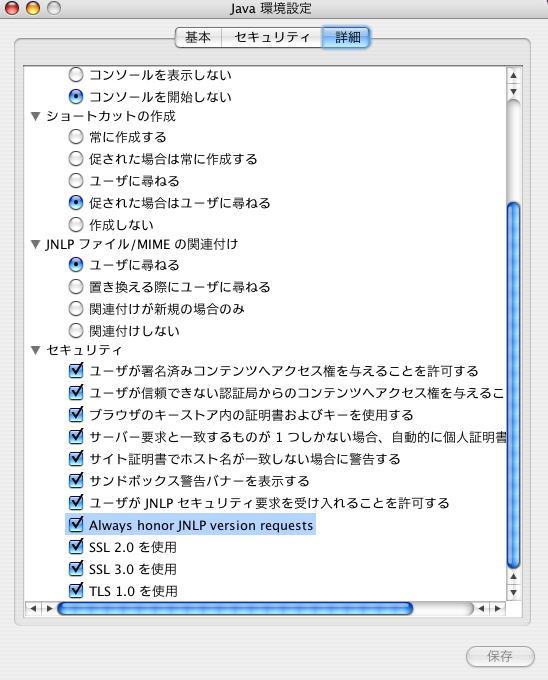This screenshot has width=548, height=680.
Task: Select the 詳細 tab
Action: (346, 37)
